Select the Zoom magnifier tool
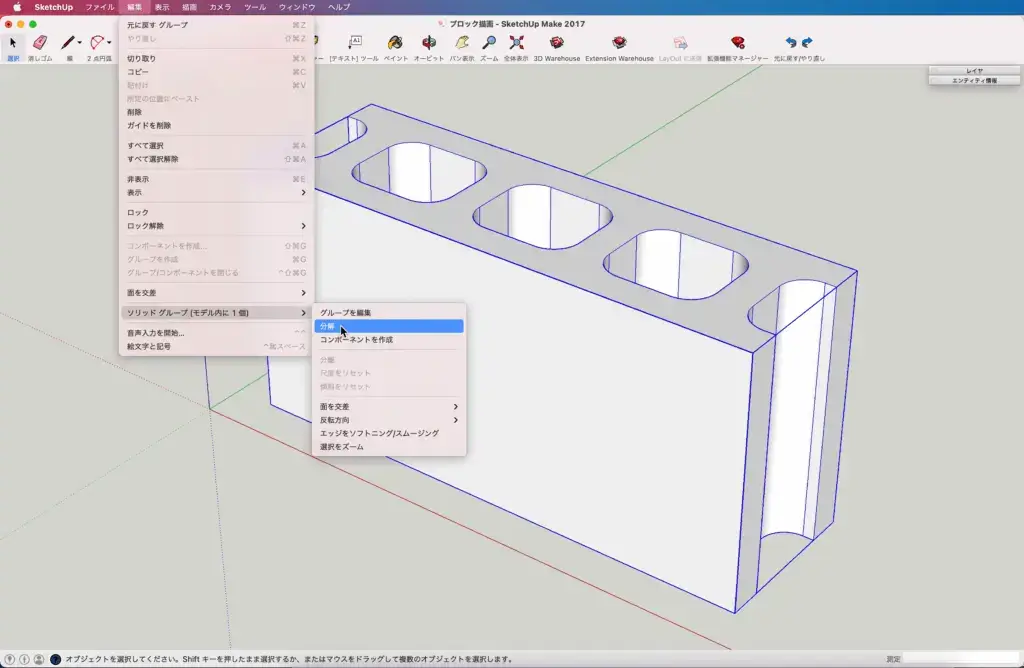The width and height of the screenshot is (1024, 668). pos(488,43)
